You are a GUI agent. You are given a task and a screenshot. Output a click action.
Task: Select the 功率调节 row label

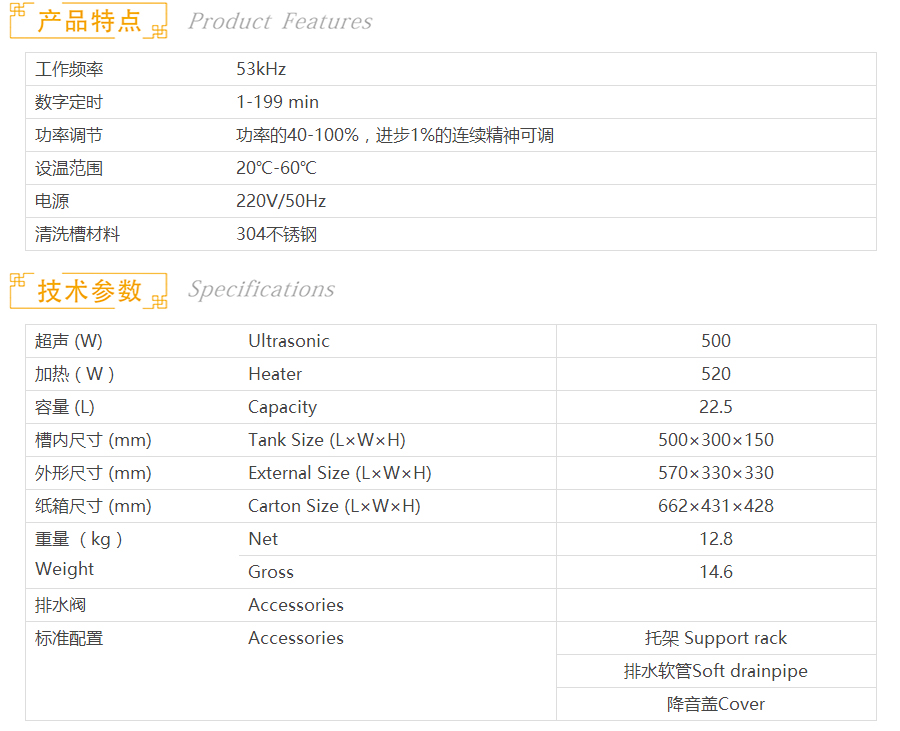pyautogui.click(x=69, y=135)
